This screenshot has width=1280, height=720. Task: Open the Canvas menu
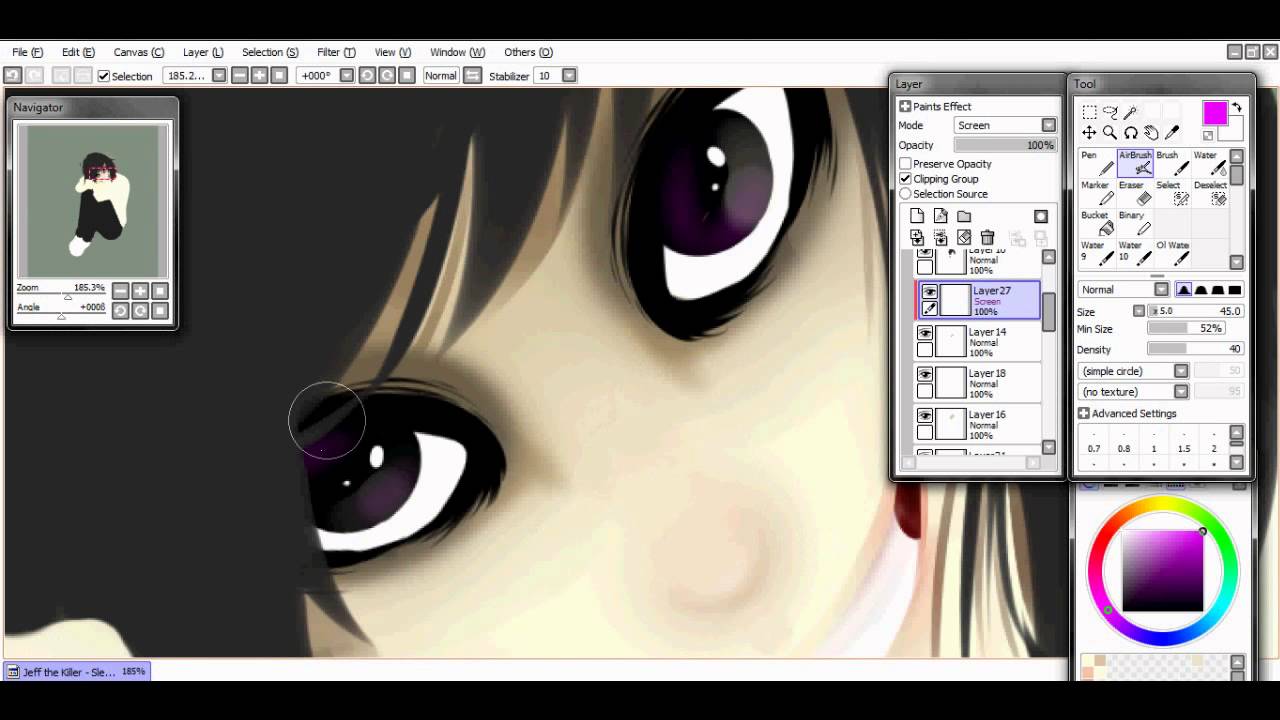(x=138, y=52)
